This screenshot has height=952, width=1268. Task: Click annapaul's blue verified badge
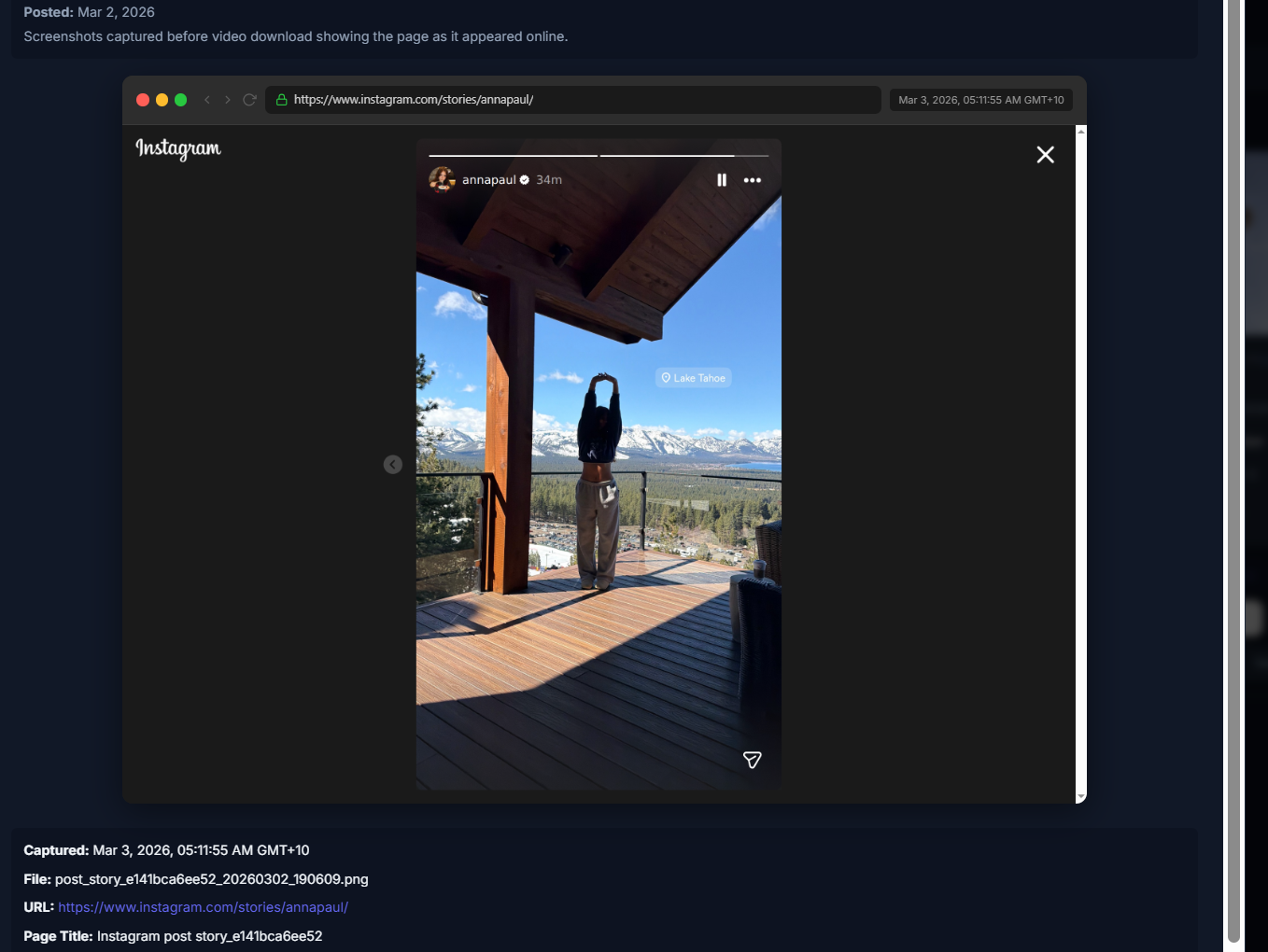pyautogui.click(x=524, y=179)
